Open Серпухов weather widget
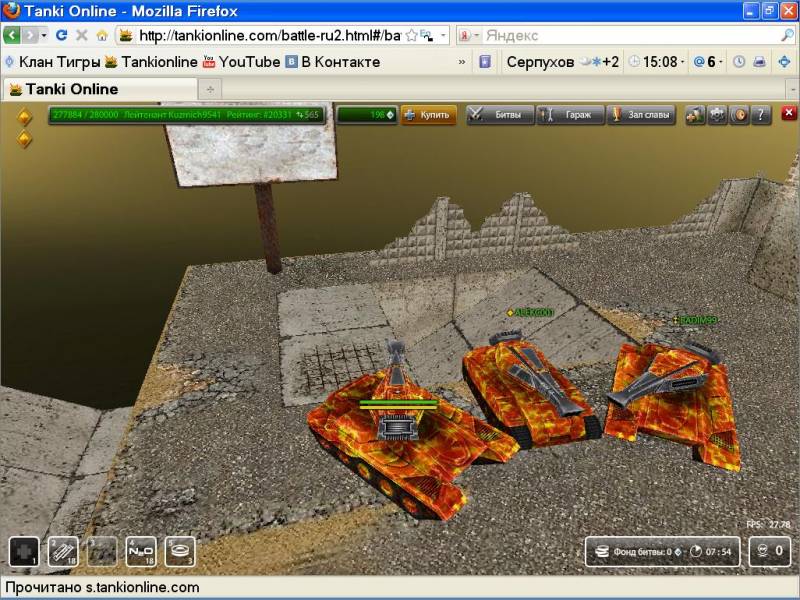800x600 pixels. pos(563,62)
